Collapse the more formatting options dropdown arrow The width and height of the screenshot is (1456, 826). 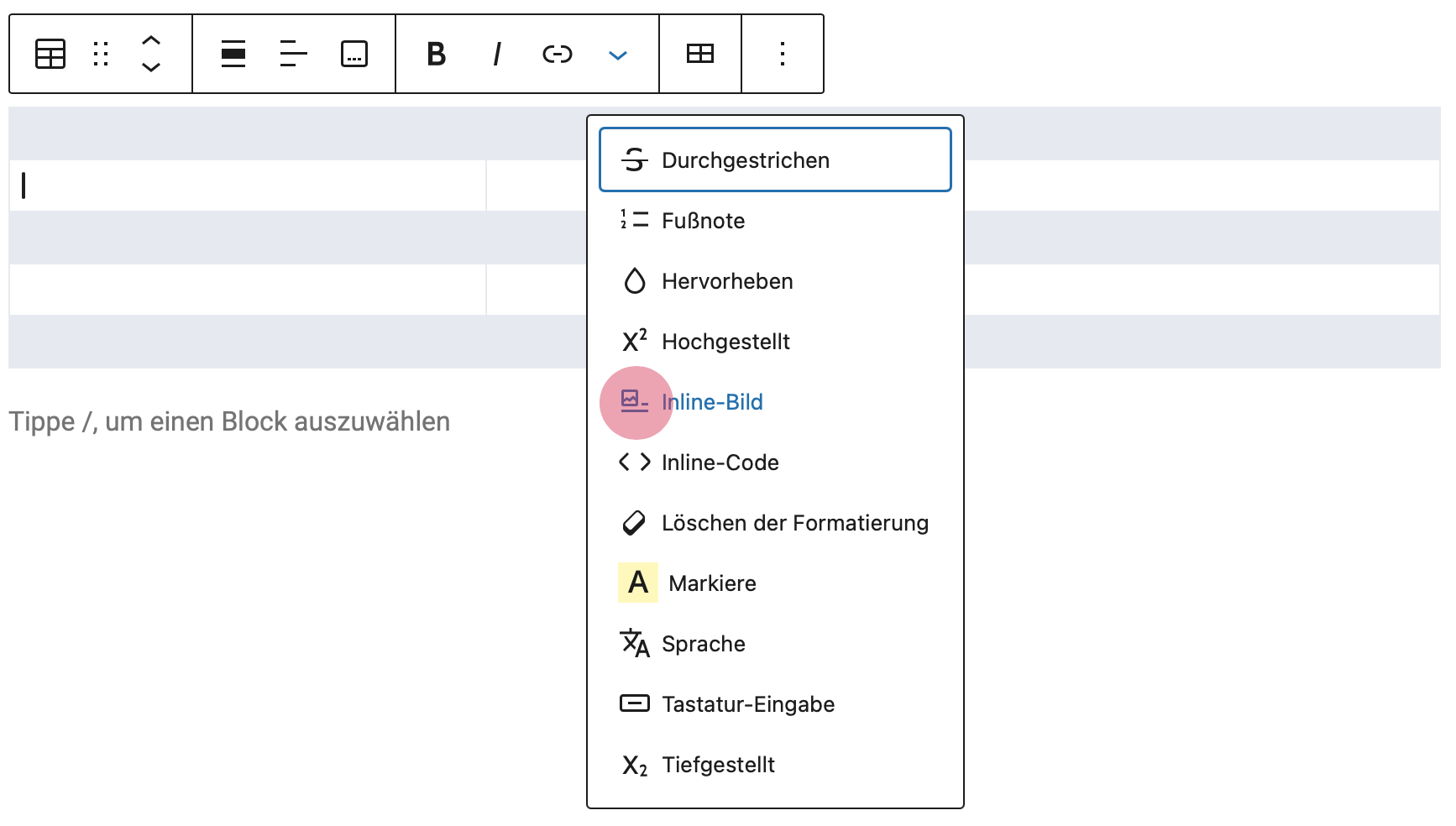[618, 55]
